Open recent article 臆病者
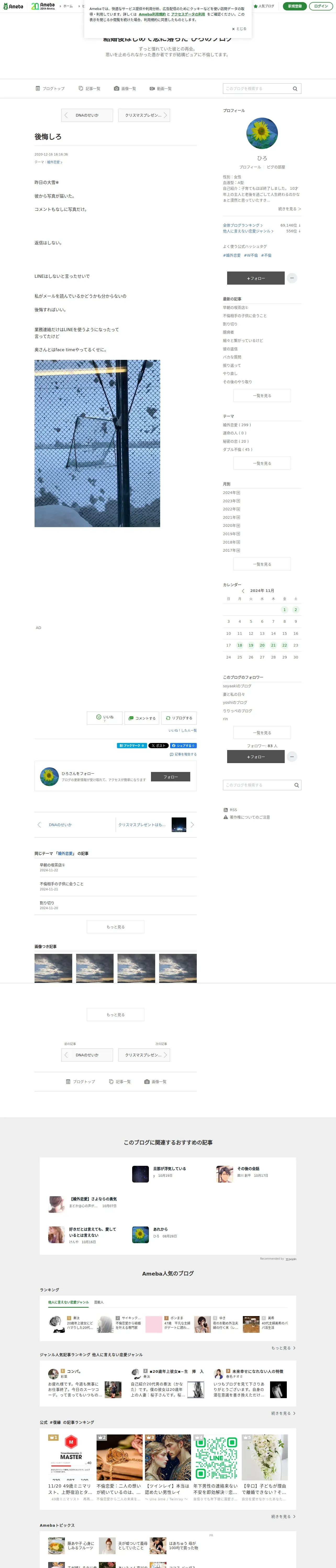Screen dimensions: 336x1568 tap(228, 332)
